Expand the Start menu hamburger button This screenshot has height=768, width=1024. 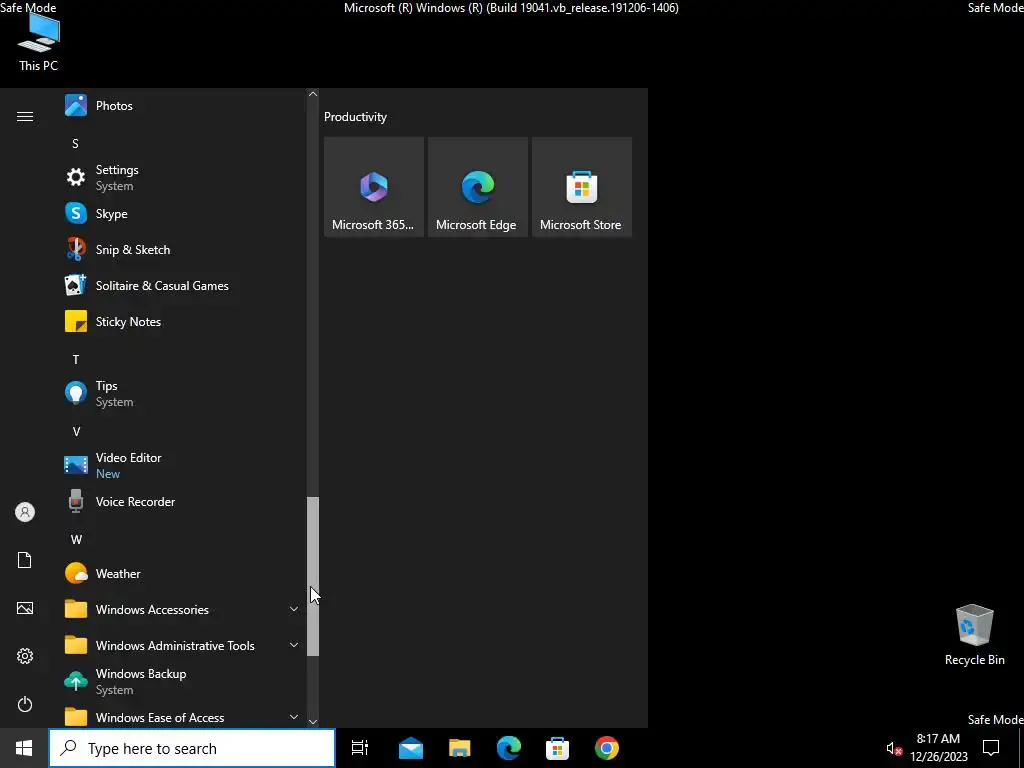coord(25,116)
